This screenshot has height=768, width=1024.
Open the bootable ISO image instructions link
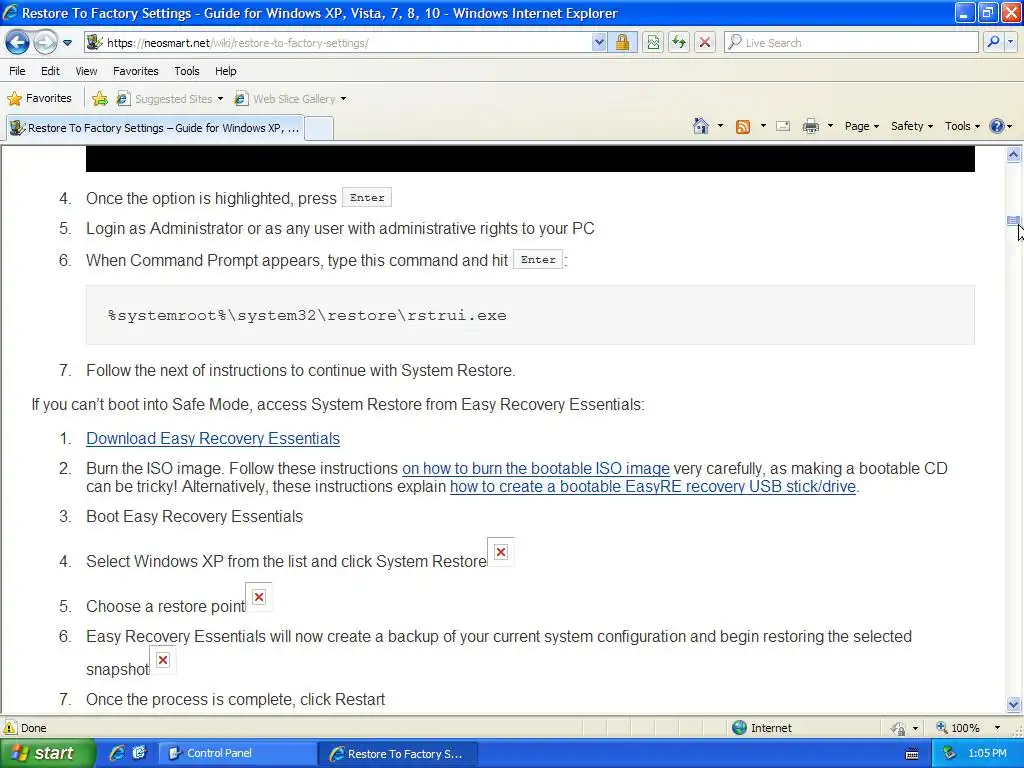click(536, 468)
